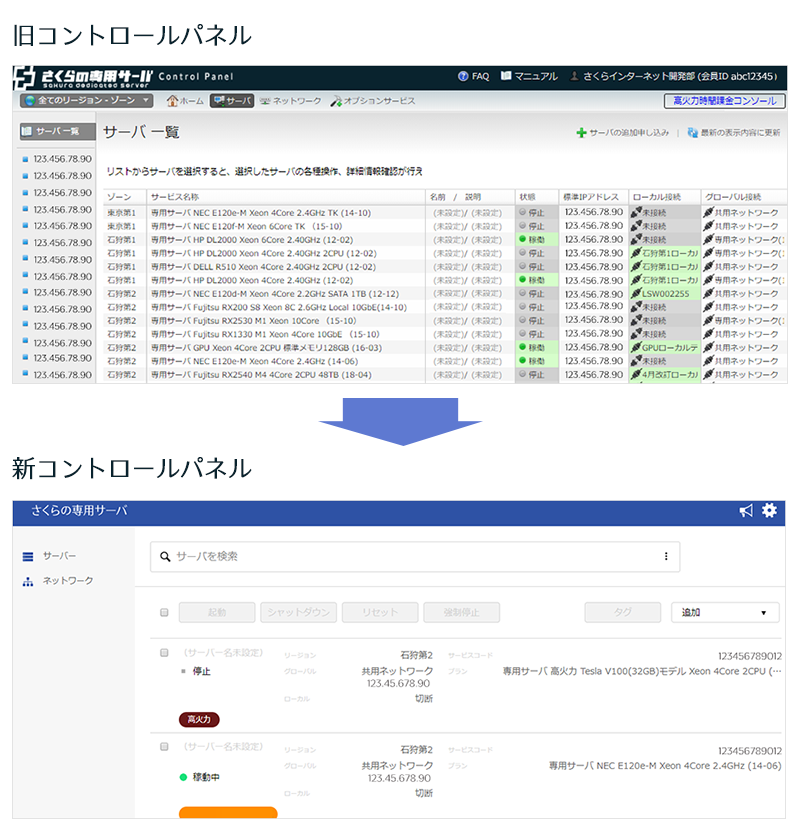Click the 高火力 tag badge
Screen dimensions: 800x840
point(199,719)
